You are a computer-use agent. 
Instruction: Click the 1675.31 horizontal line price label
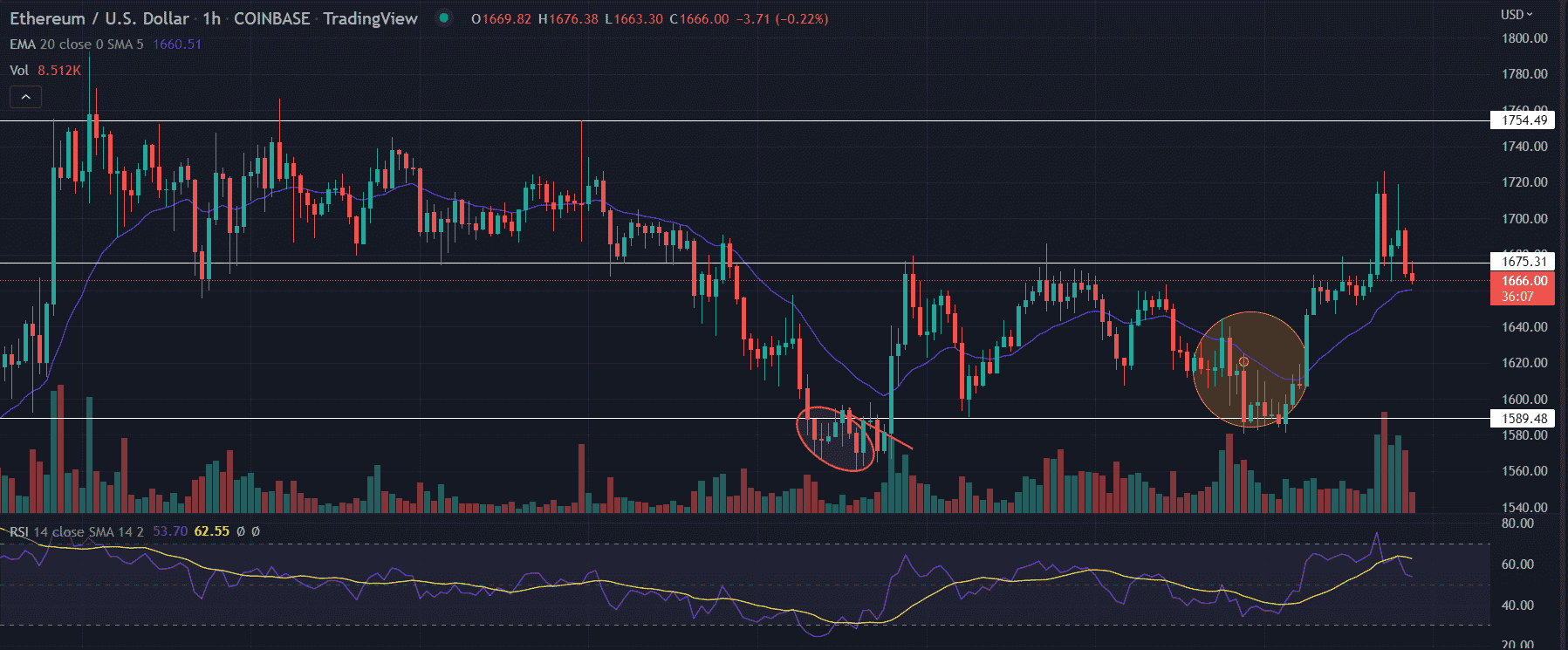tap(1523, 262)
